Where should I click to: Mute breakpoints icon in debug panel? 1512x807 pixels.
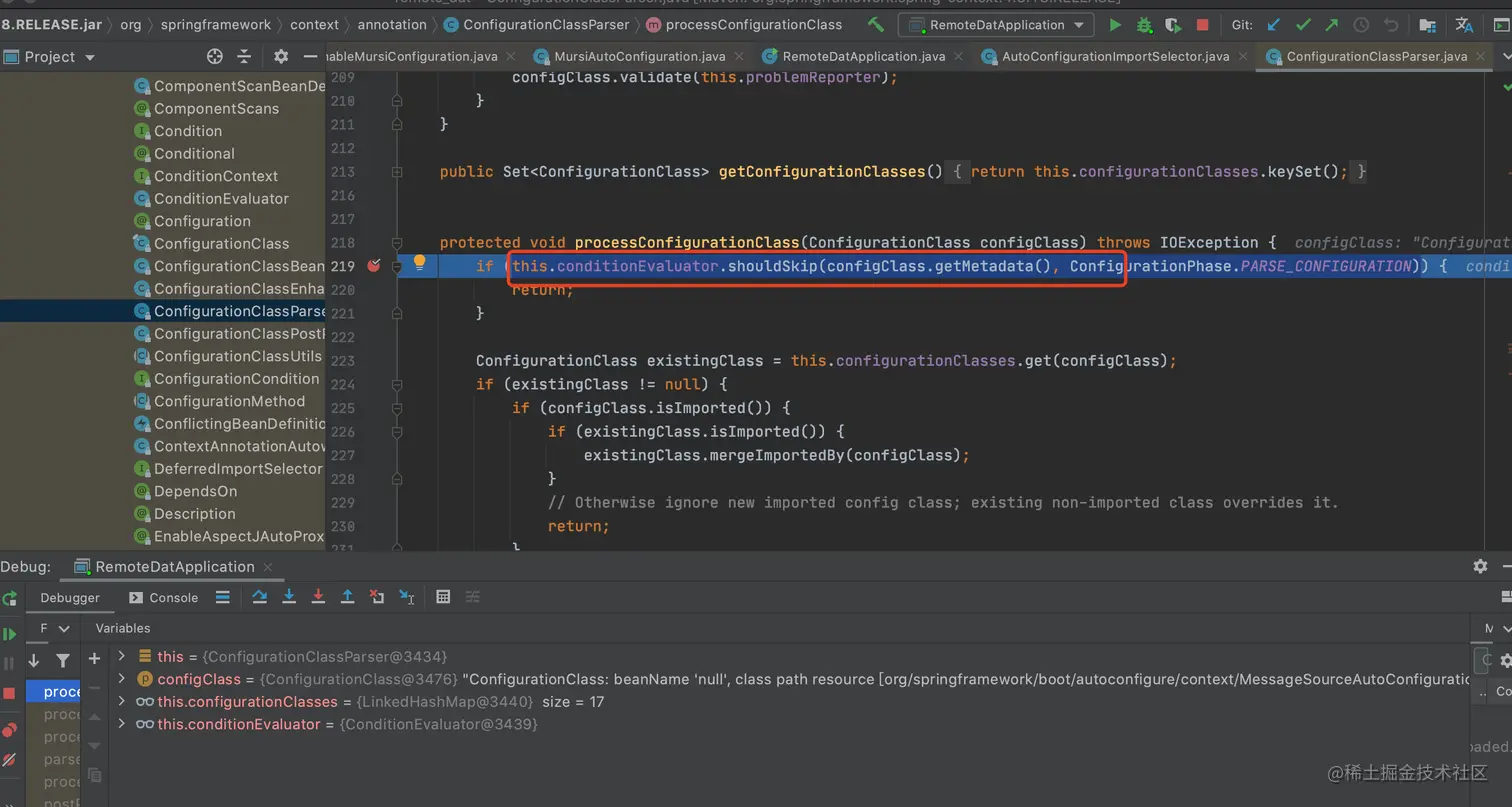click(9, 760)
